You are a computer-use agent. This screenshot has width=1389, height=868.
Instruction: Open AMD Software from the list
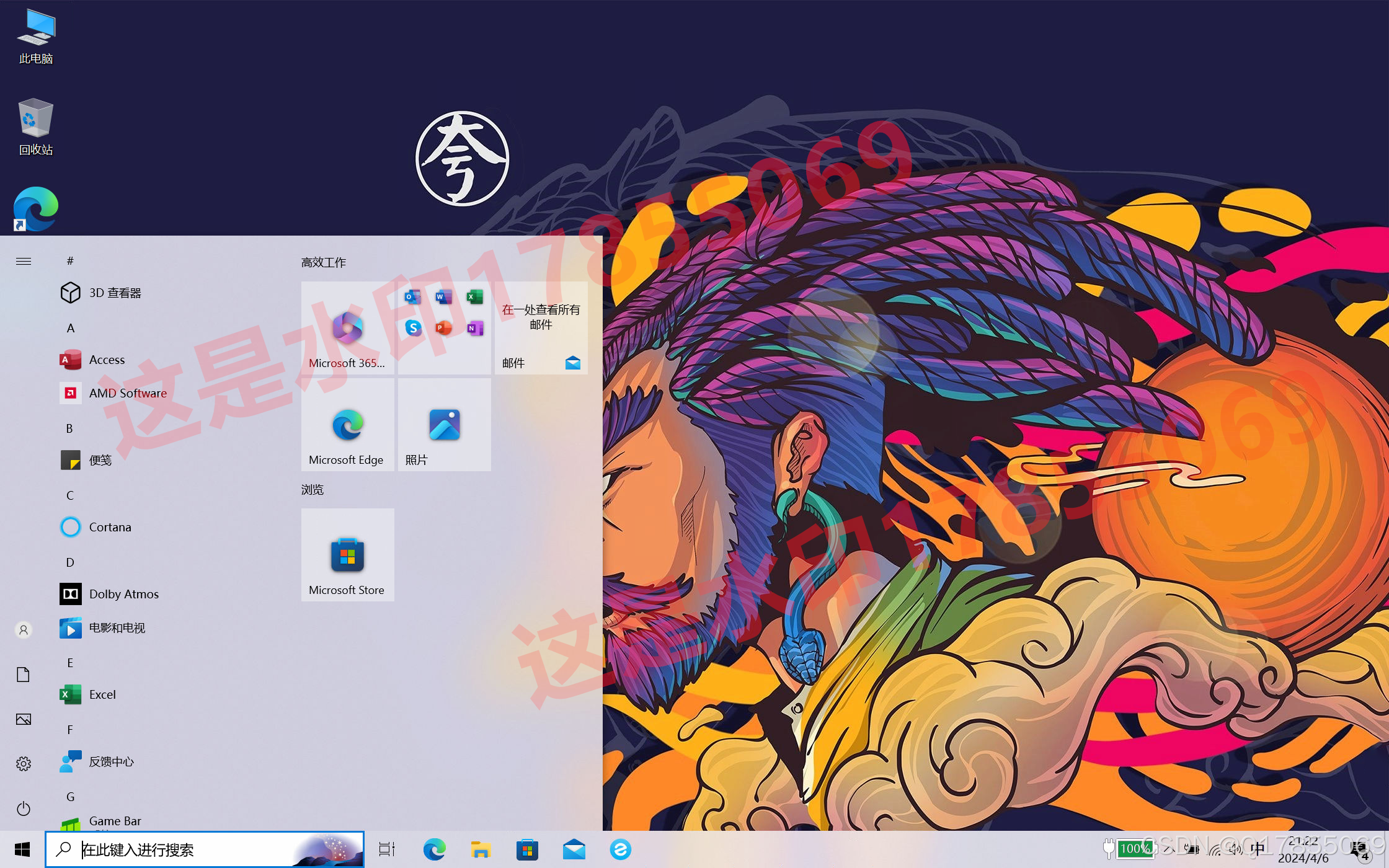click(x=127, y=393)
